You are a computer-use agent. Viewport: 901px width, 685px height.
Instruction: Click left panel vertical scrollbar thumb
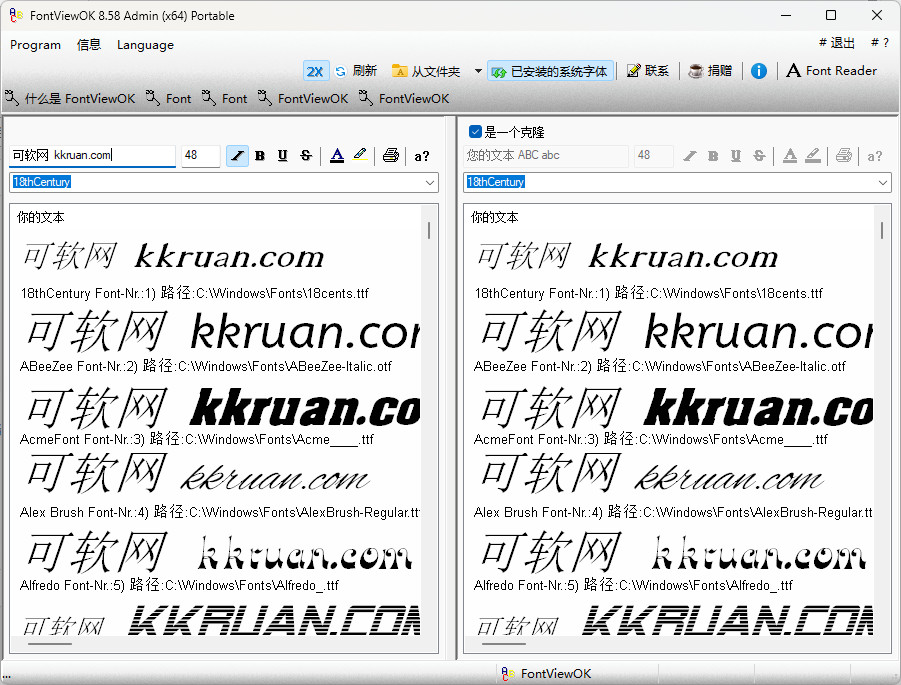pos(429,230)
